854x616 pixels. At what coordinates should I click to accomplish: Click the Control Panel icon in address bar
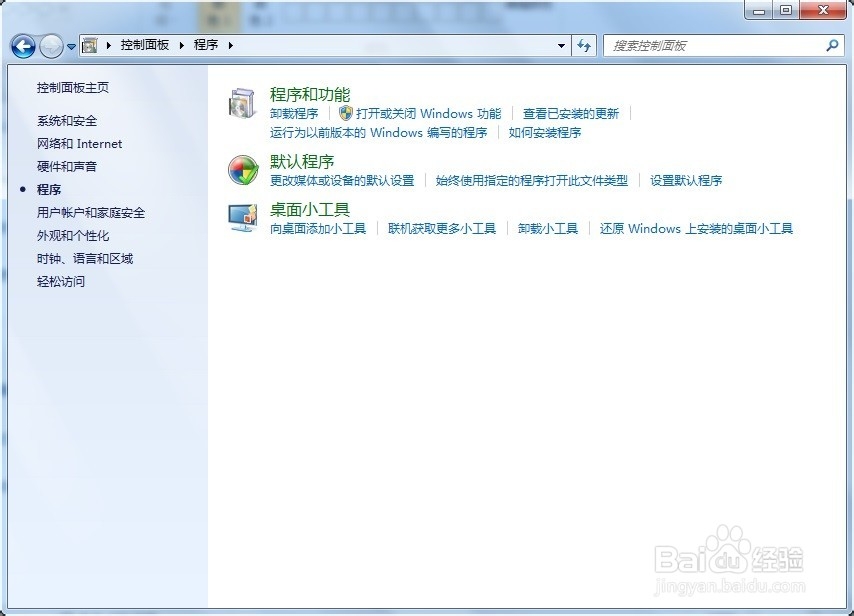(89, 45)
